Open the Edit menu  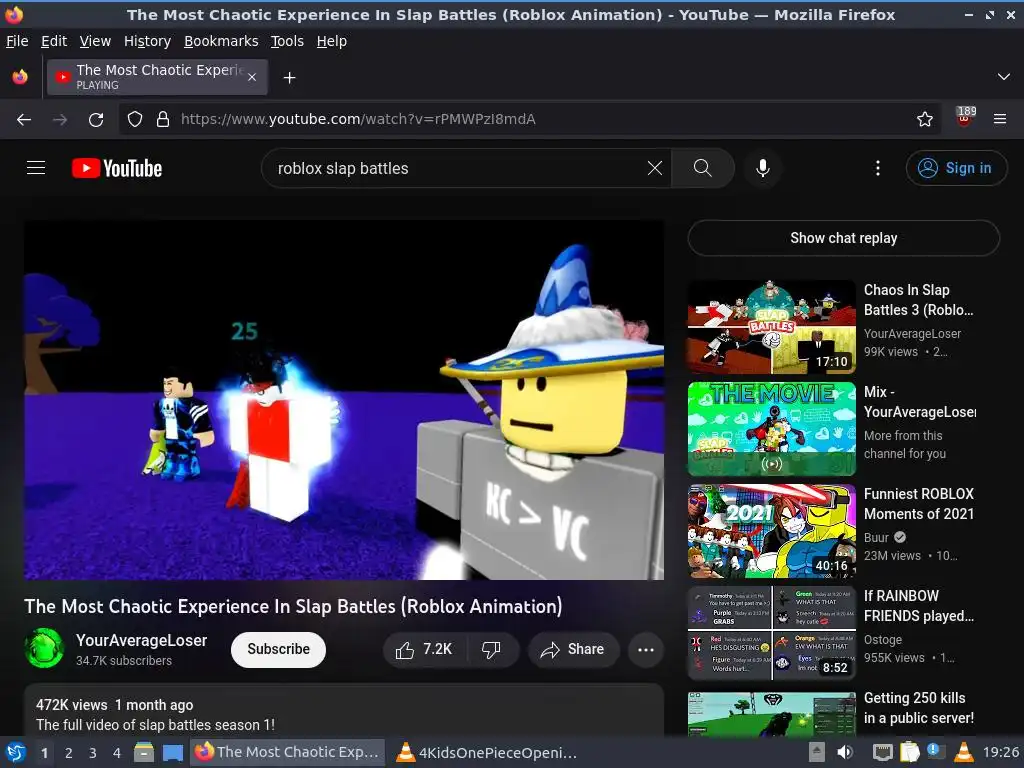54,41
